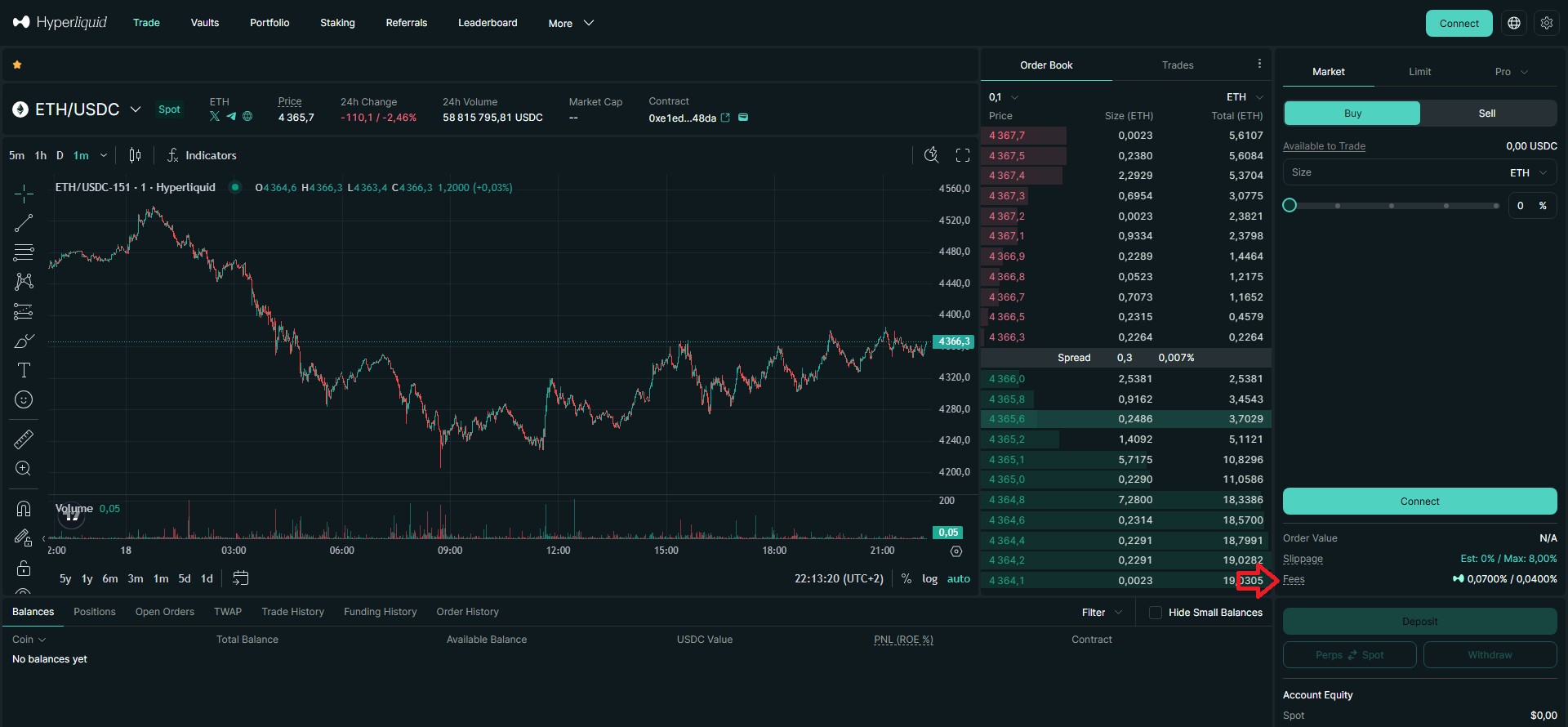
Task: Open the ETH Telegram link icon
Action: coord(231,117)
